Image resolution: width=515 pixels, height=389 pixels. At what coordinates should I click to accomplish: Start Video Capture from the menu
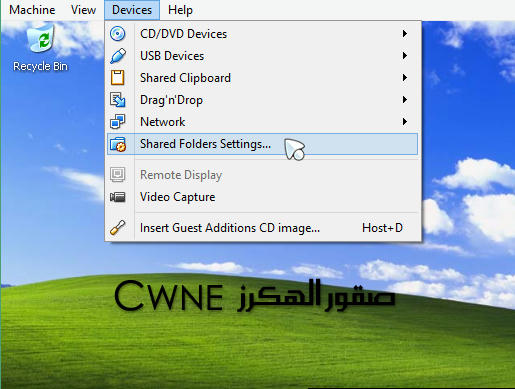pos(262,197)
